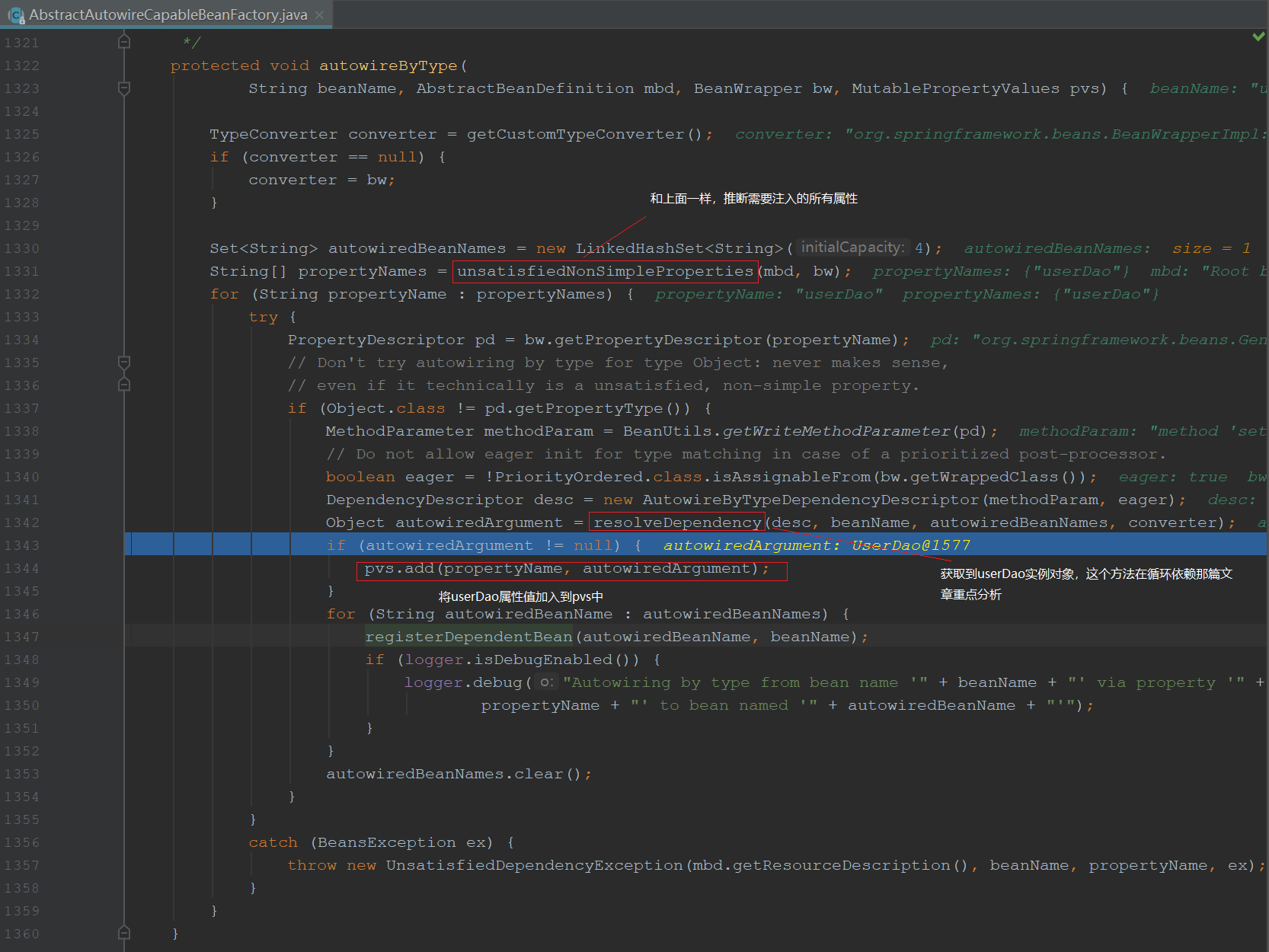Click the comment 'Do not allow eager init'

pyautogui.click(x=746, y=454)
